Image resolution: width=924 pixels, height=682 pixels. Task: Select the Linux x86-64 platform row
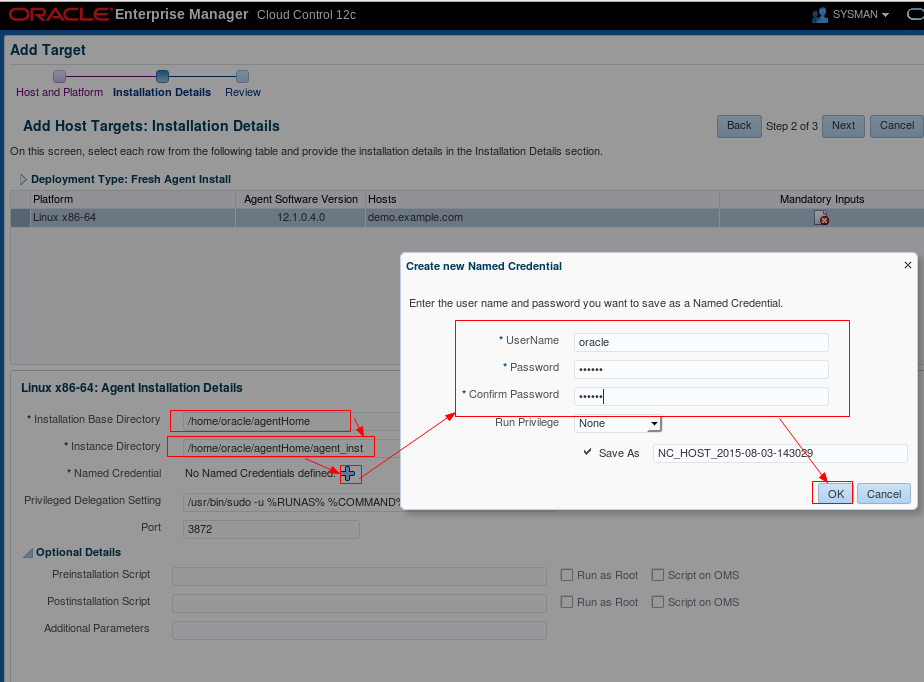pos(467,218)
